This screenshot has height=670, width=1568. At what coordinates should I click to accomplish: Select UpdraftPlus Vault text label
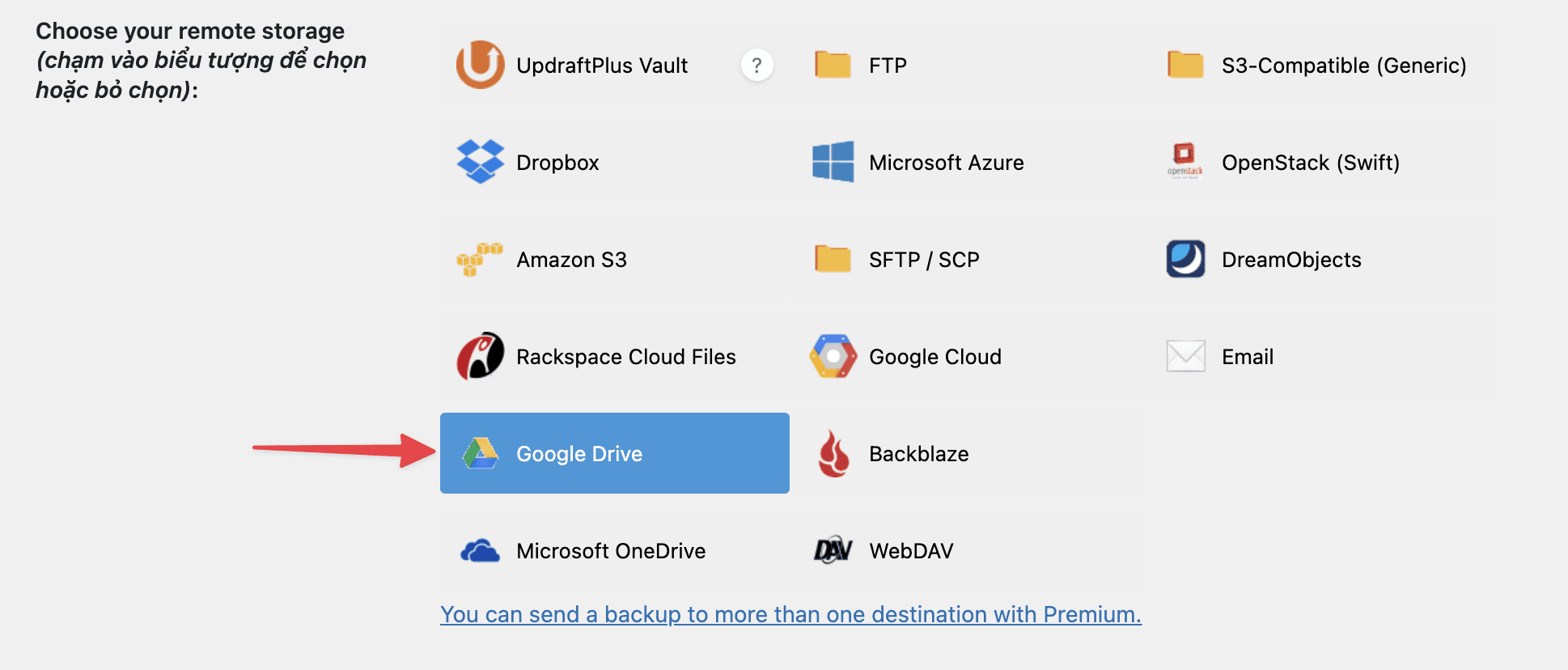(x=602, y=66)
